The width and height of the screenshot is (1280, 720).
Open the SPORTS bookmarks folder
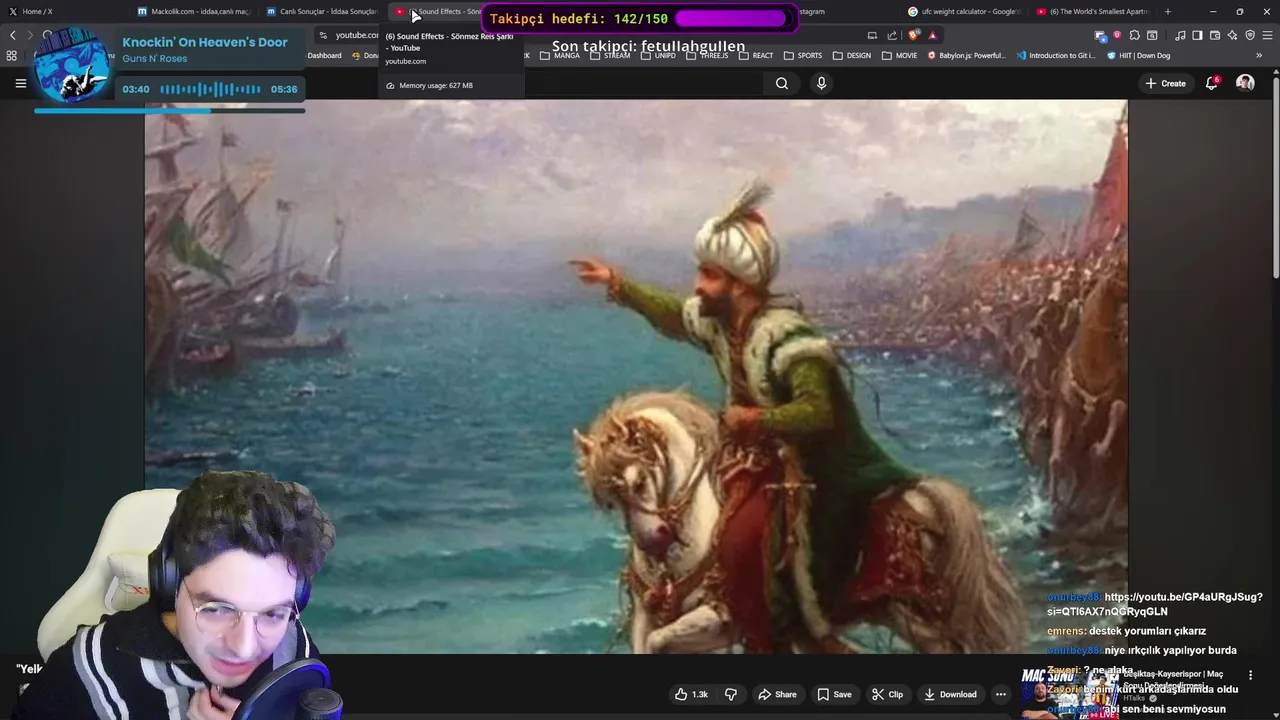pos(803,56)
